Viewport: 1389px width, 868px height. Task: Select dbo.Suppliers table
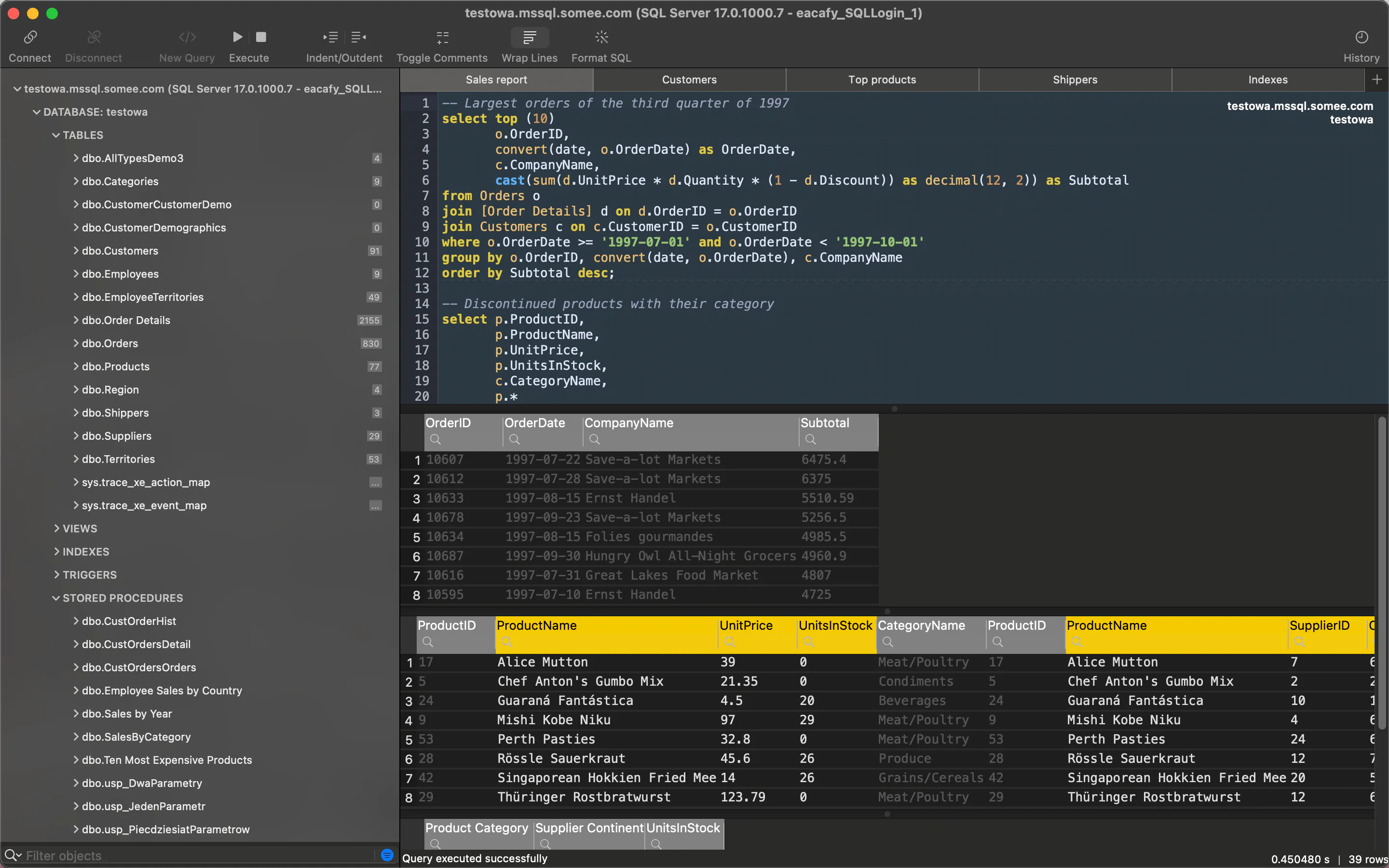pyautogui.click(x=117, y=436)
